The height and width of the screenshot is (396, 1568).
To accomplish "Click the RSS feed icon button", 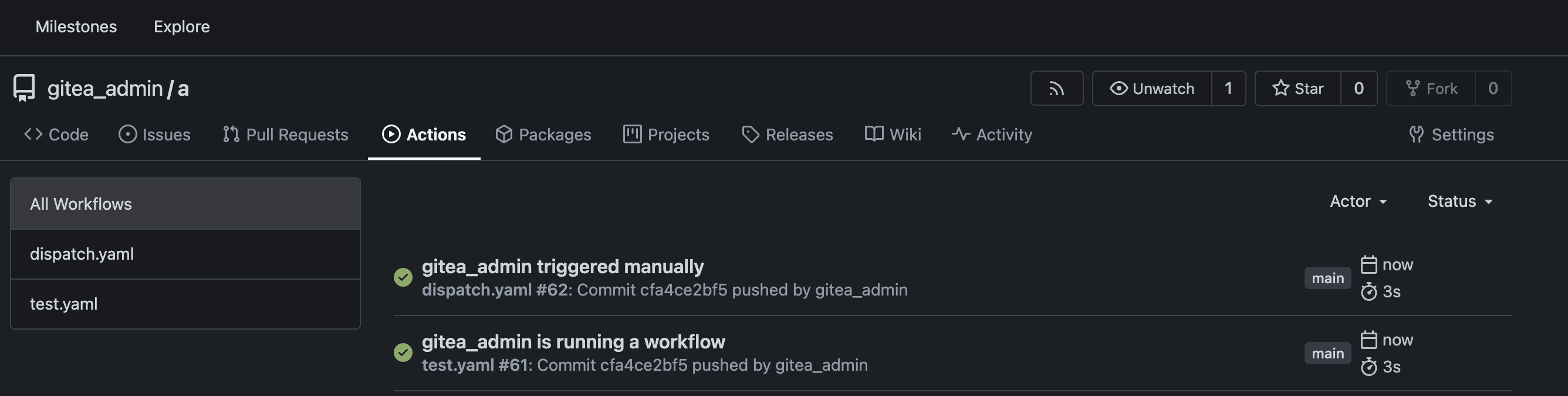I will coord(1056,89).
